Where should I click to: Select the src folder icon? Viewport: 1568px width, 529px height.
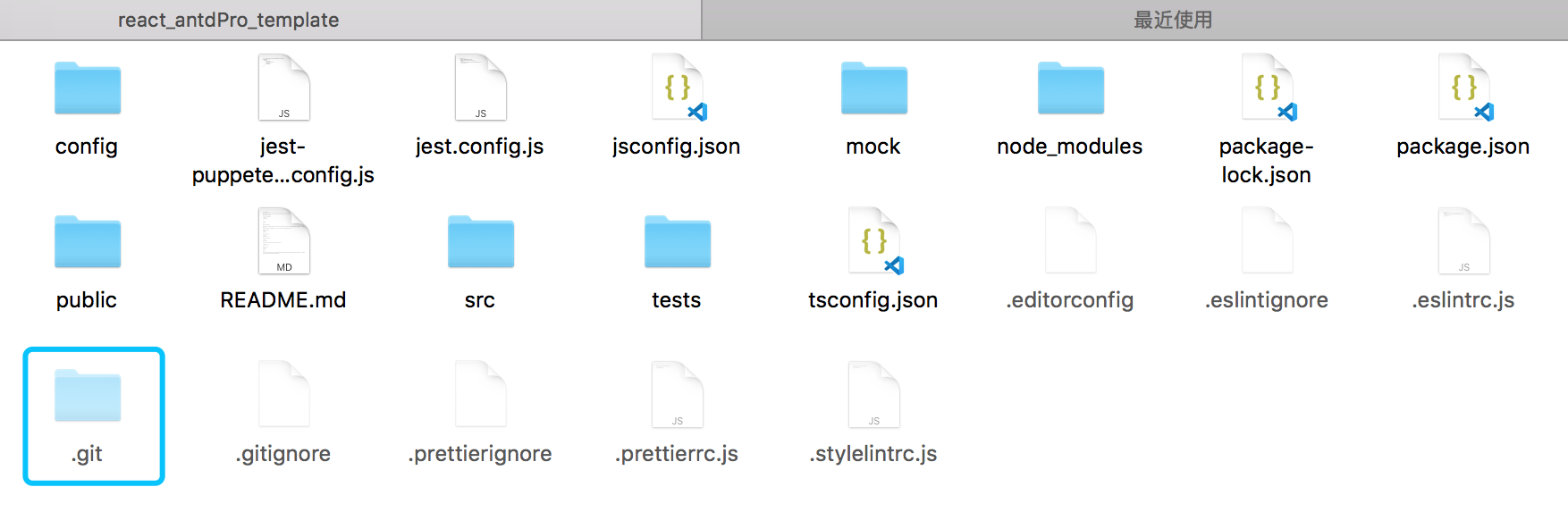click(481, 241)
